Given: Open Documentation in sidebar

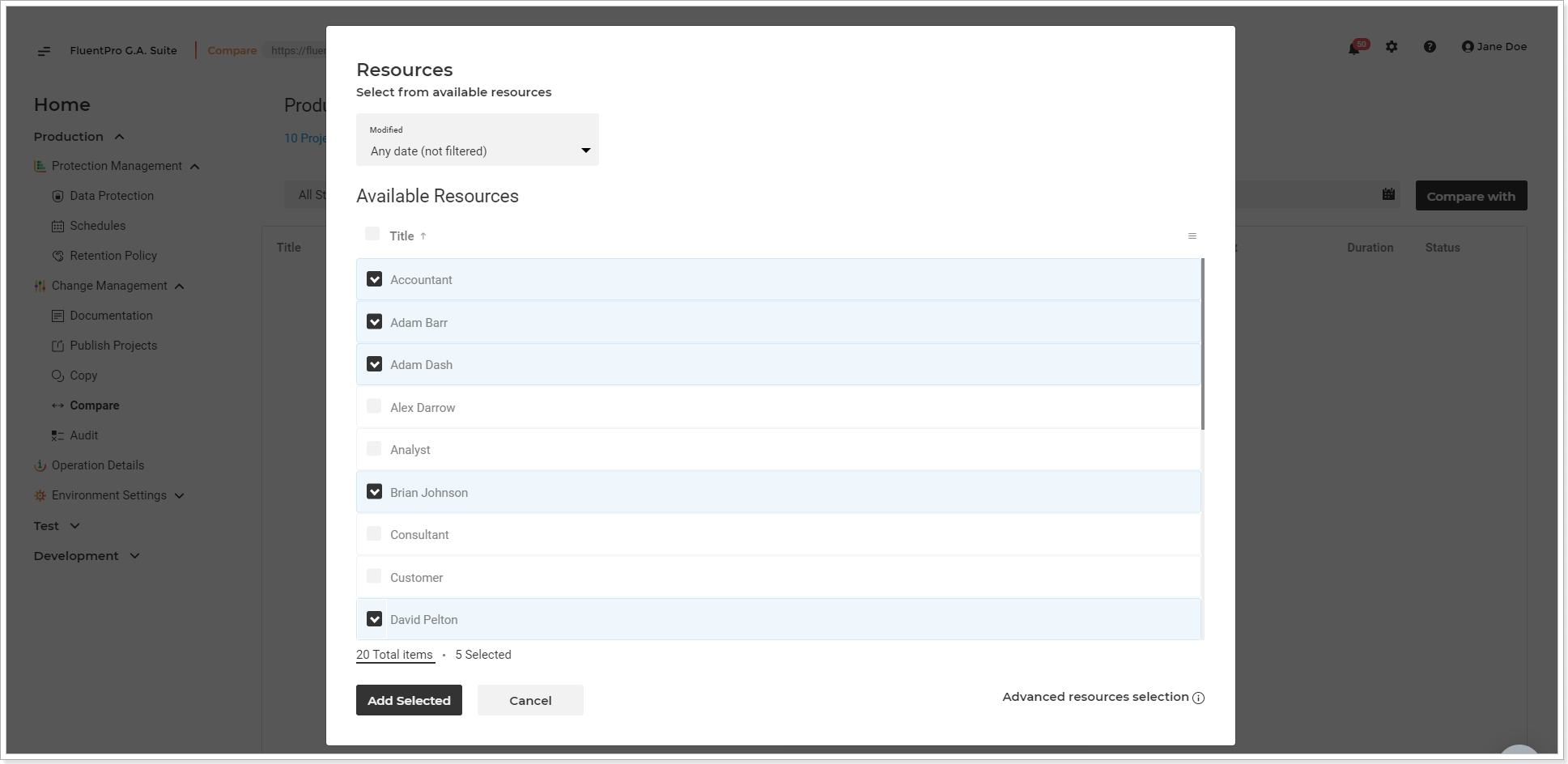Looking at the screenshot, I should 111,316.
